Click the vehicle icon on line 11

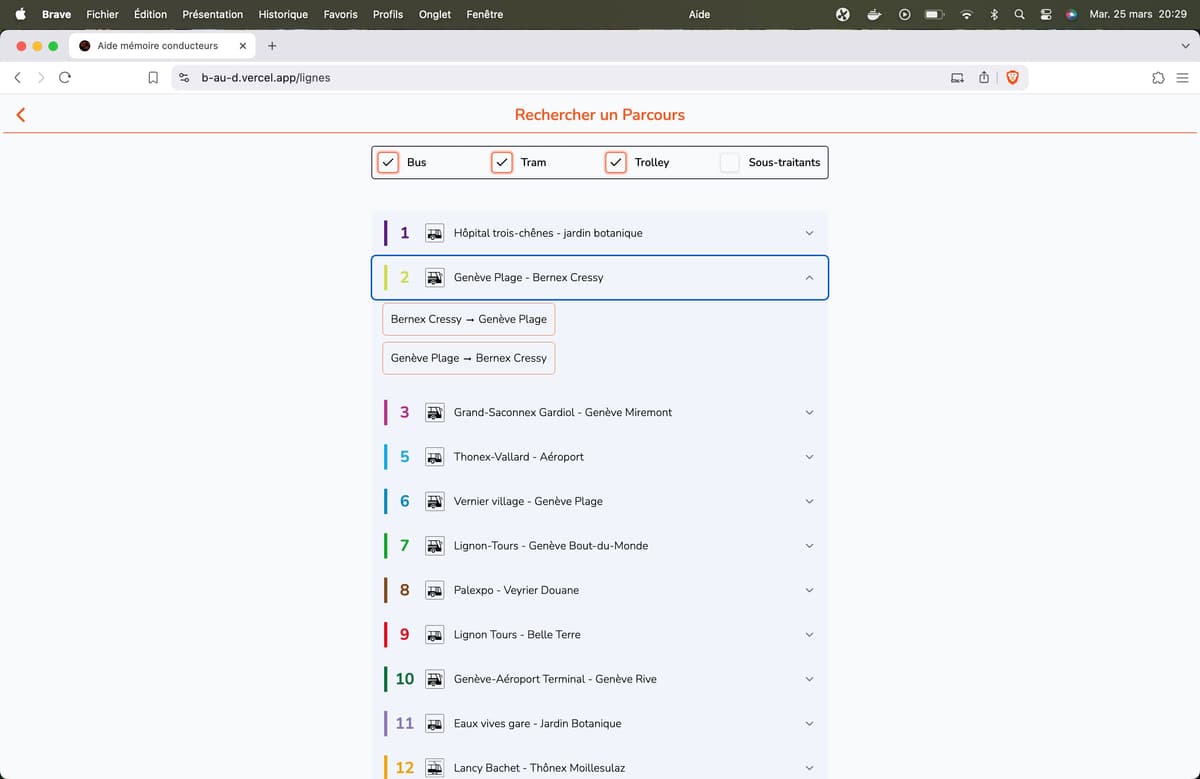coord(434,724)
